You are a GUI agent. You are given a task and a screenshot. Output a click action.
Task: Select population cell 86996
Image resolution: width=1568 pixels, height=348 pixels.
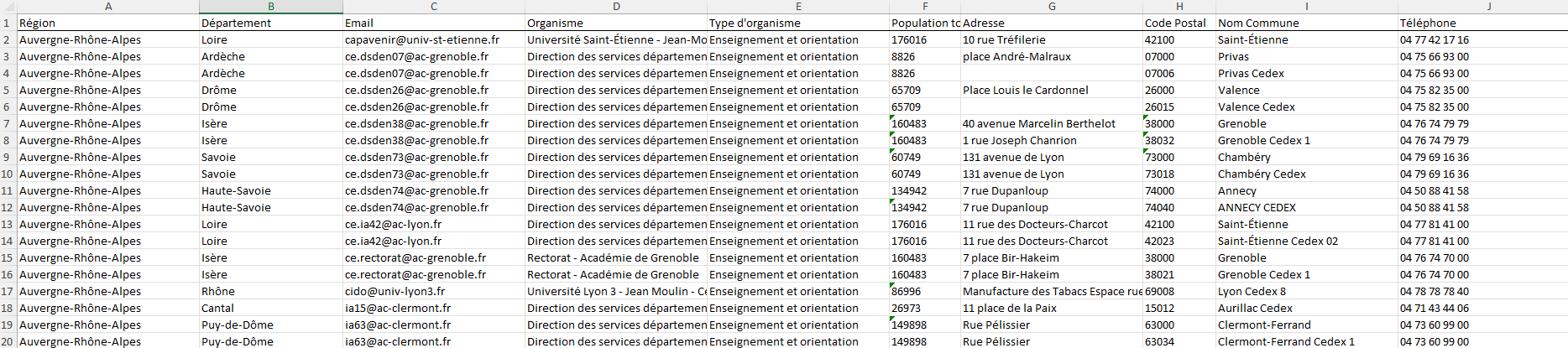(925, 291)
